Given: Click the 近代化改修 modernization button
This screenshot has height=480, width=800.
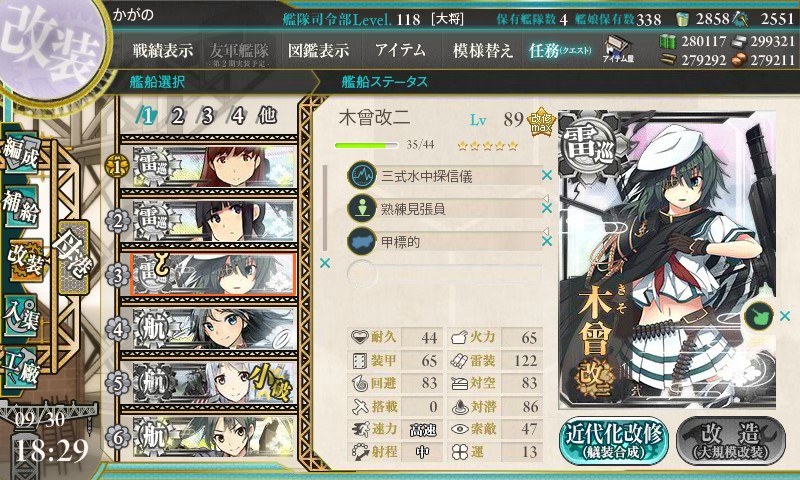Looking at the screenshot, I should tap(613, 441).
